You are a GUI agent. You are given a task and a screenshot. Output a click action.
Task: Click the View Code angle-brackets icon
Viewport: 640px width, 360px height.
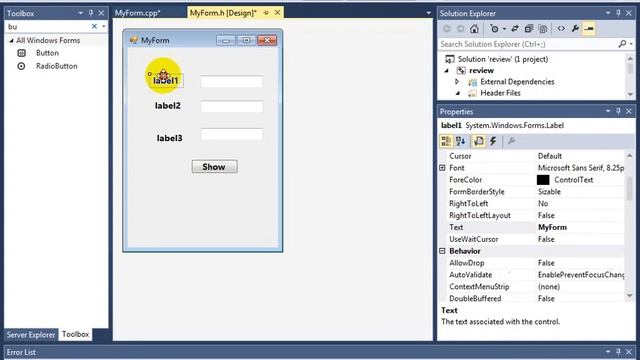(561, 29)
